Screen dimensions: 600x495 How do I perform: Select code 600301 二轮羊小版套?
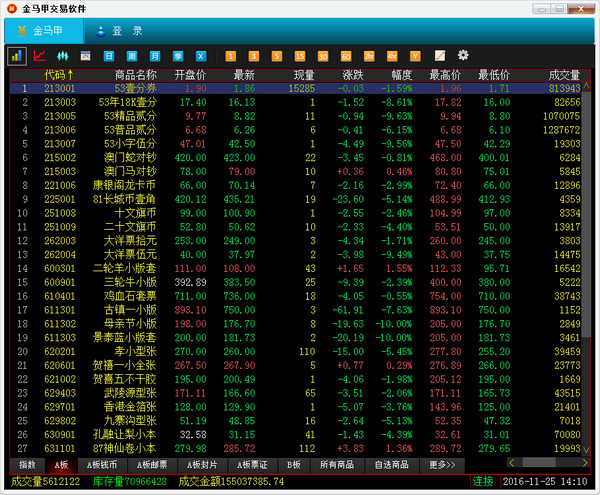[x=60, y=269]
